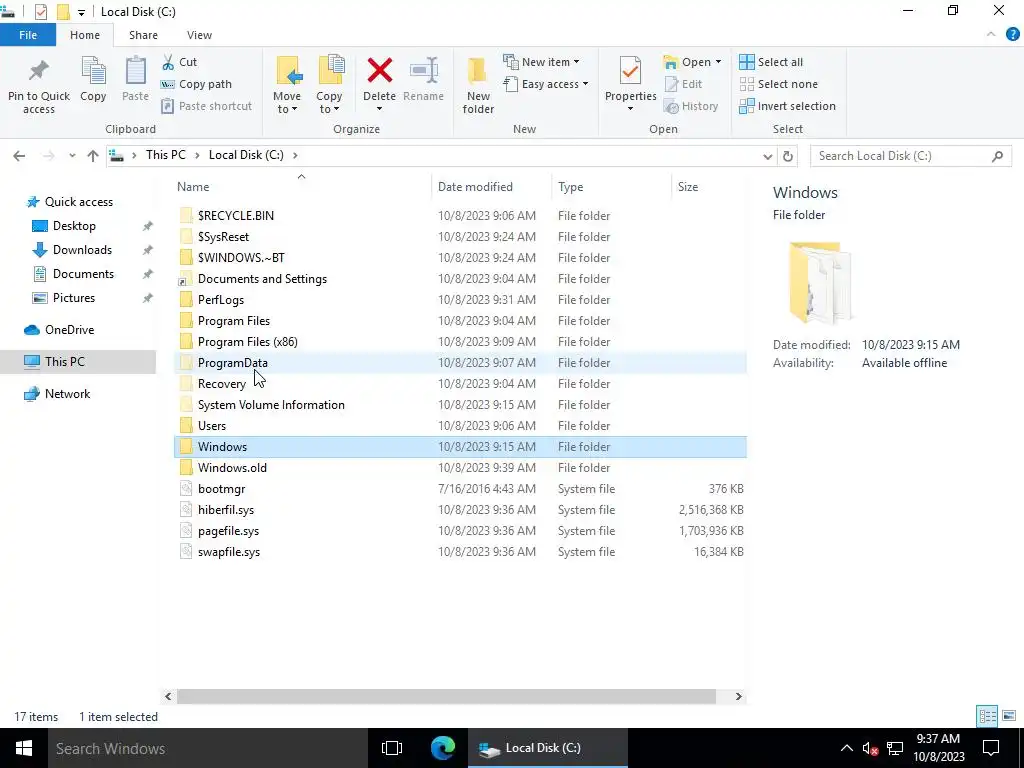Click the muted volume tray icon
The width and height of the screenshot is (1024, 768).
coord(870,748)
